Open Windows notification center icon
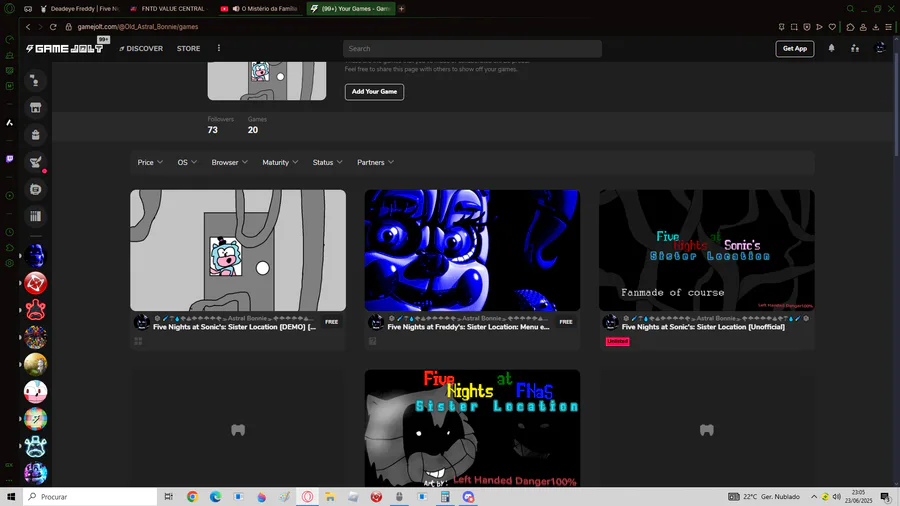 coord(886,497)
